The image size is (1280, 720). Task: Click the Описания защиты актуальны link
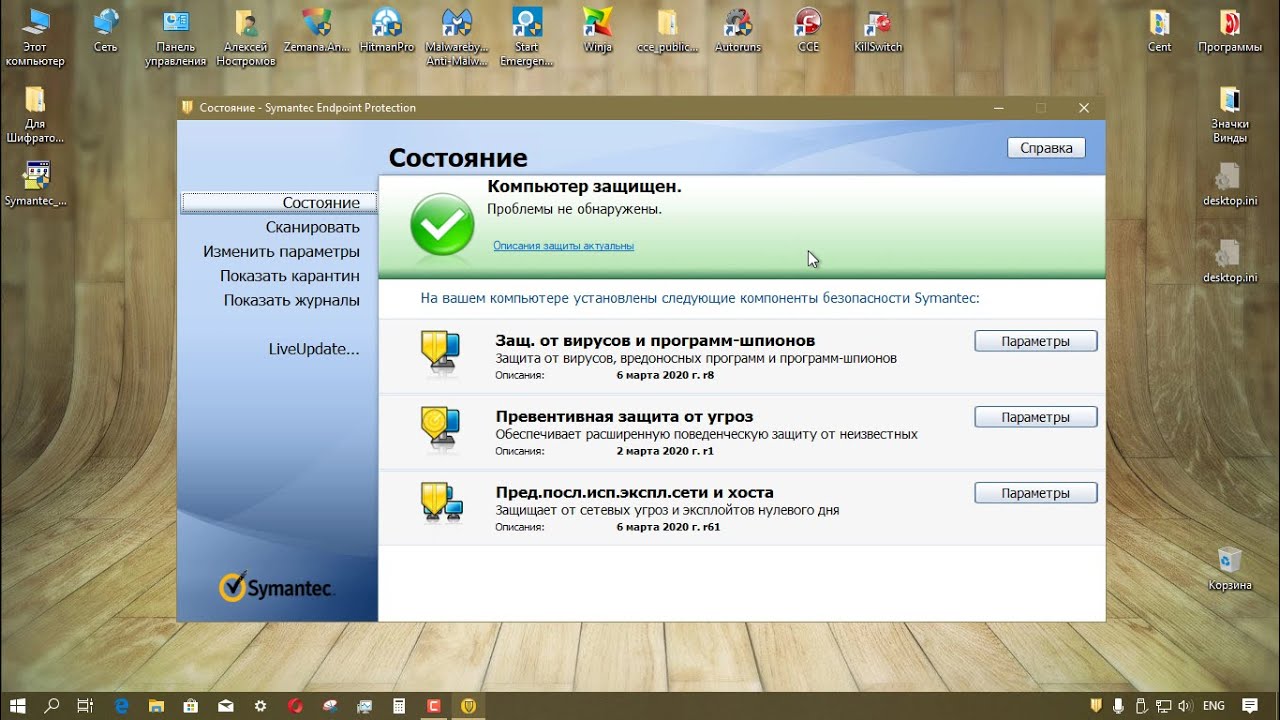(x=563, y=245)
